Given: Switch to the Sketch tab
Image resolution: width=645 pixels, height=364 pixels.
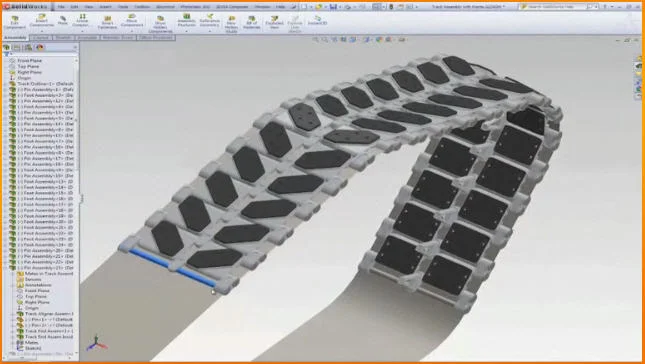Looking at the screenshot, I should click(63, 37).
